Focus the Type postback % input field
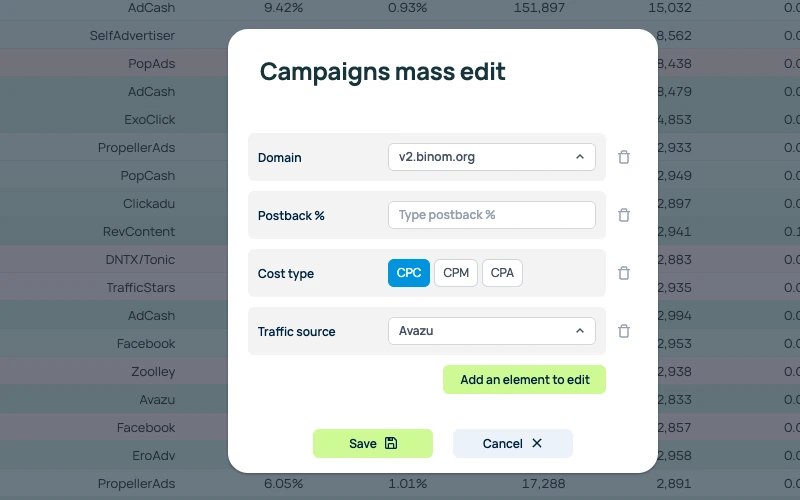This screenshot has width=800, height=500. 491,215
